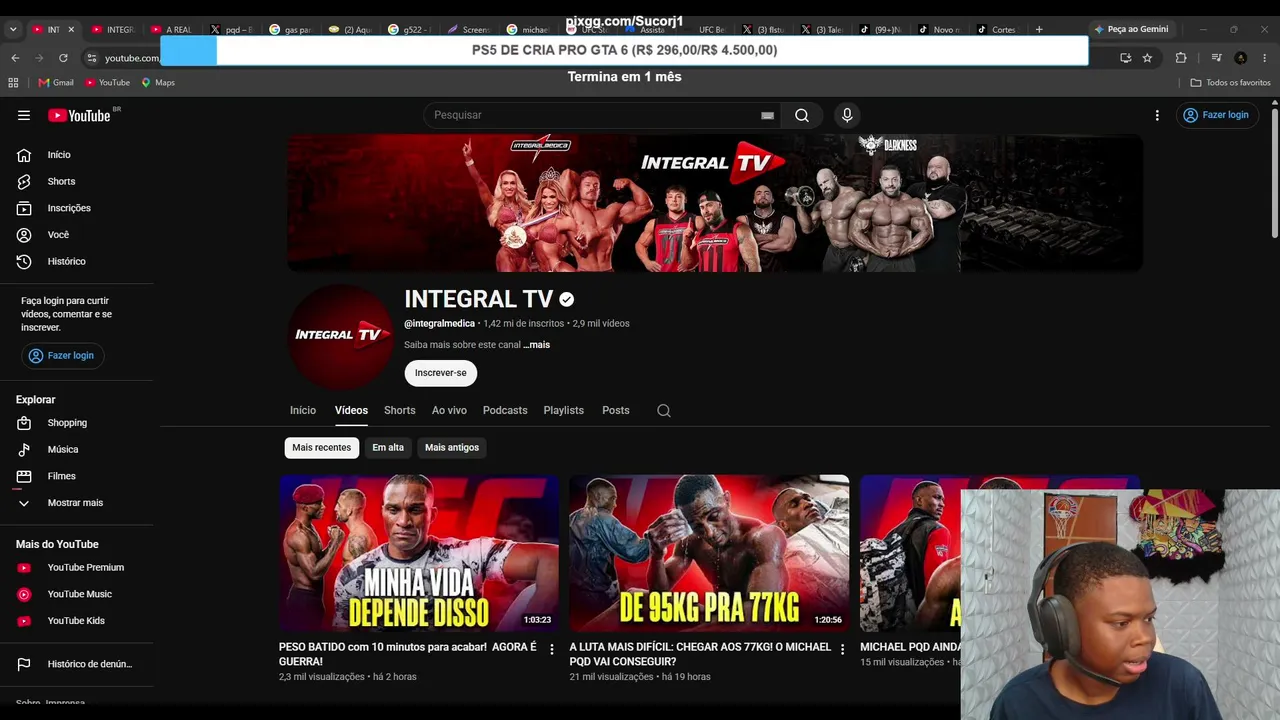Screen dimensions: 1280x720
Task: Open the Ao vivo tab
Action: [x=449, y=410]
